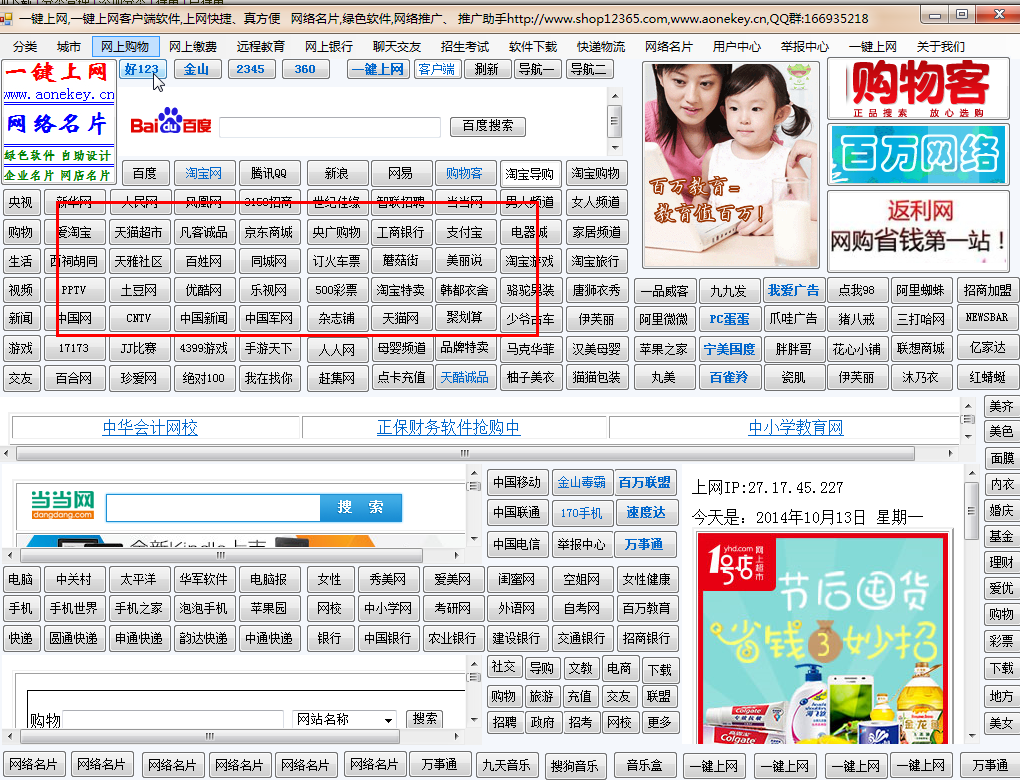This screenshot has width=1020, height=780.
Task: Open the 正保财务软件抢购中 link
Action: 449,427
